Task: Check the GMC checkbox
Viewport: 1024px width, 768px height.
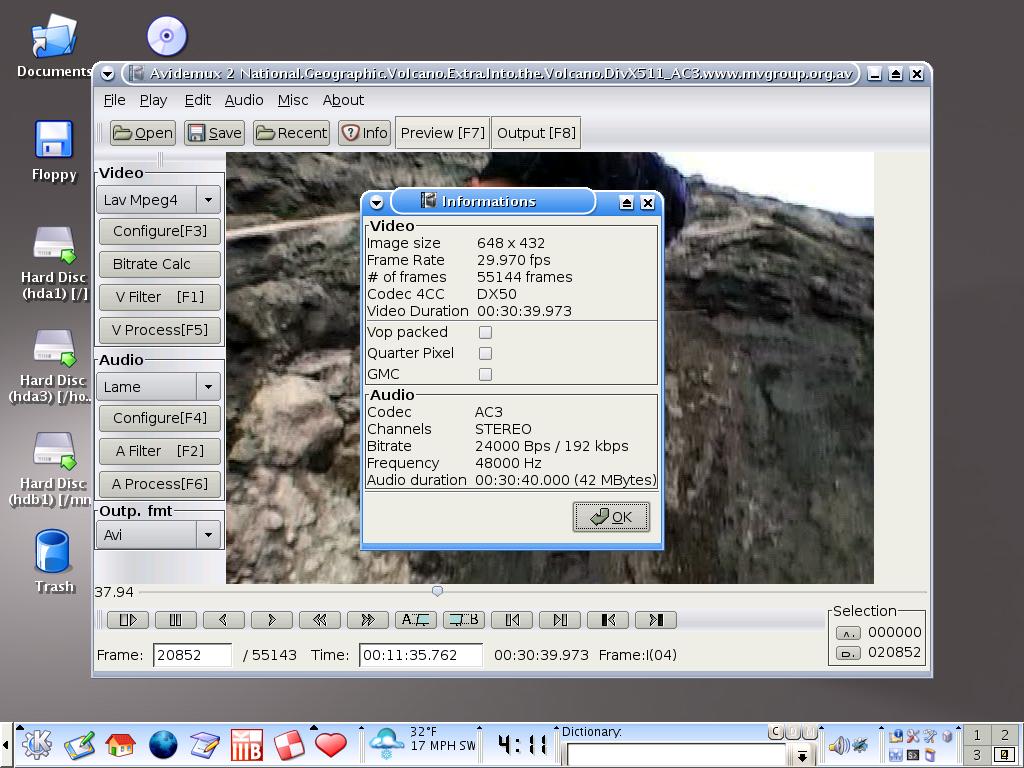Action: coord(485,374)
